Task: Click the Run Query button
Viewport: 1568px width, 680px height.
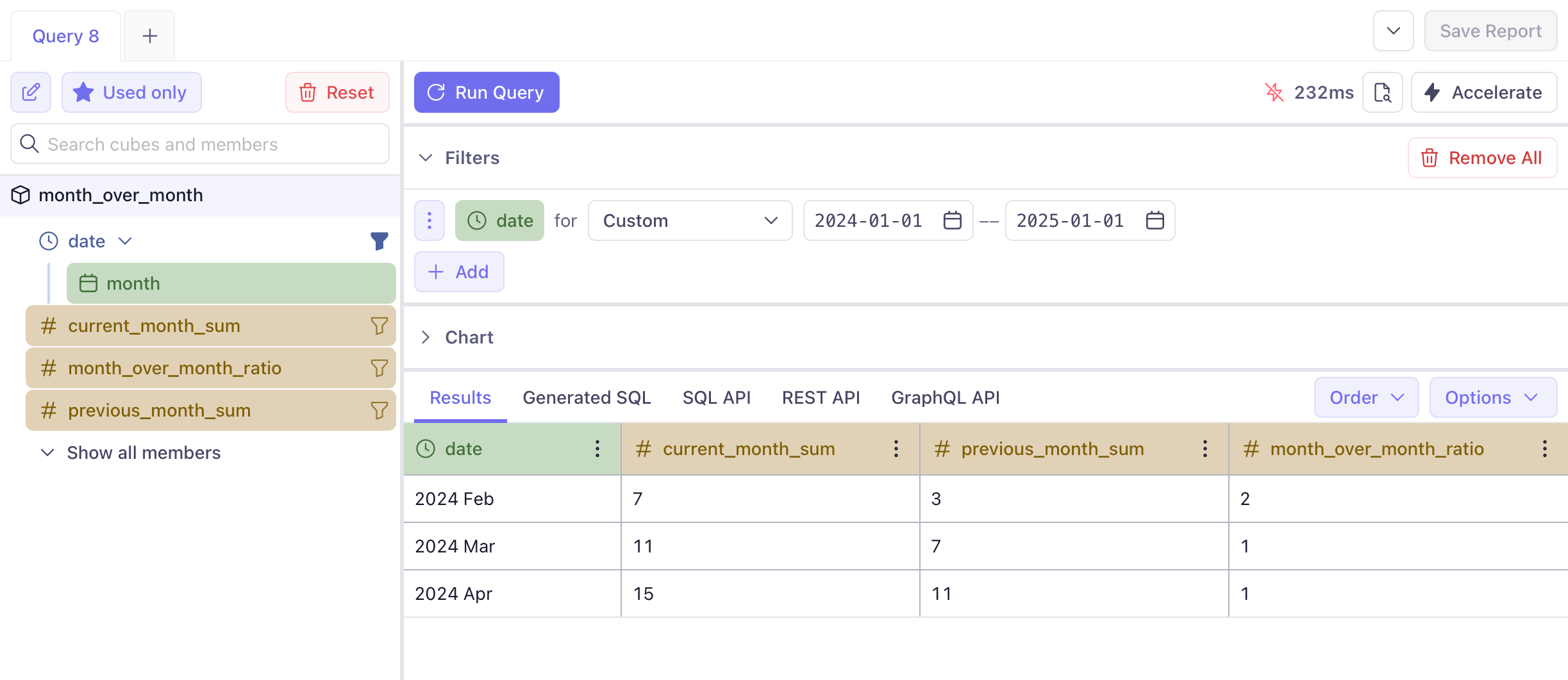Action: (x=487, y=92)
